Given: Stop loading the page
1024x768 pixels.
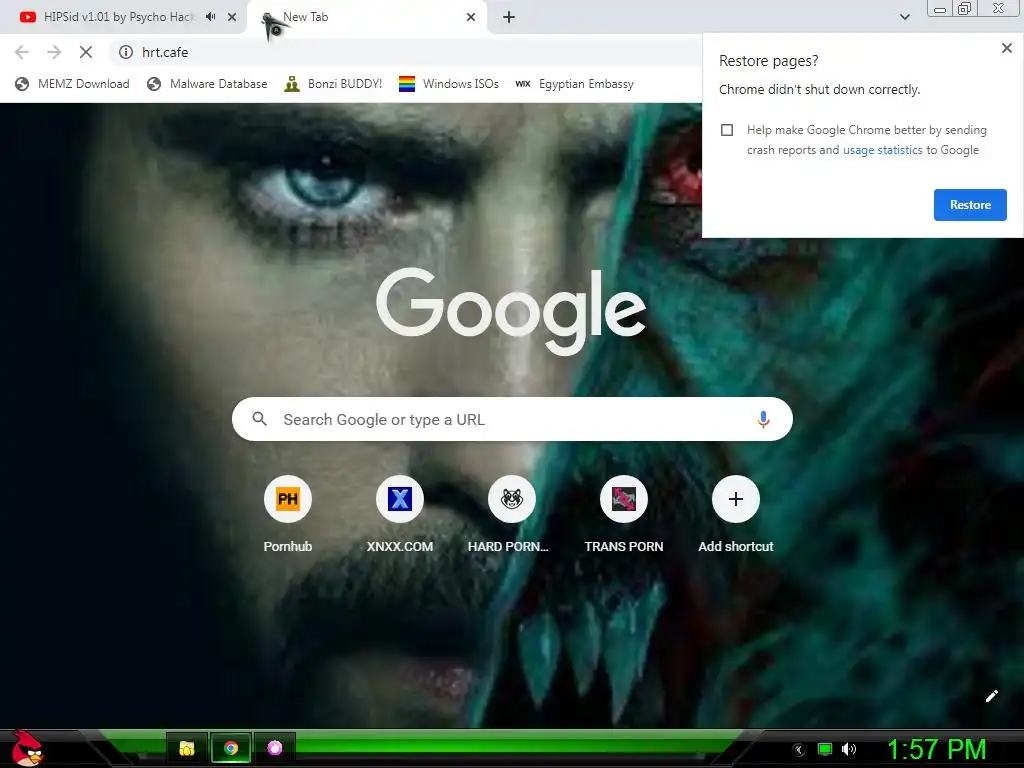Looking at the screenshot, I should (x=86, y=52).
